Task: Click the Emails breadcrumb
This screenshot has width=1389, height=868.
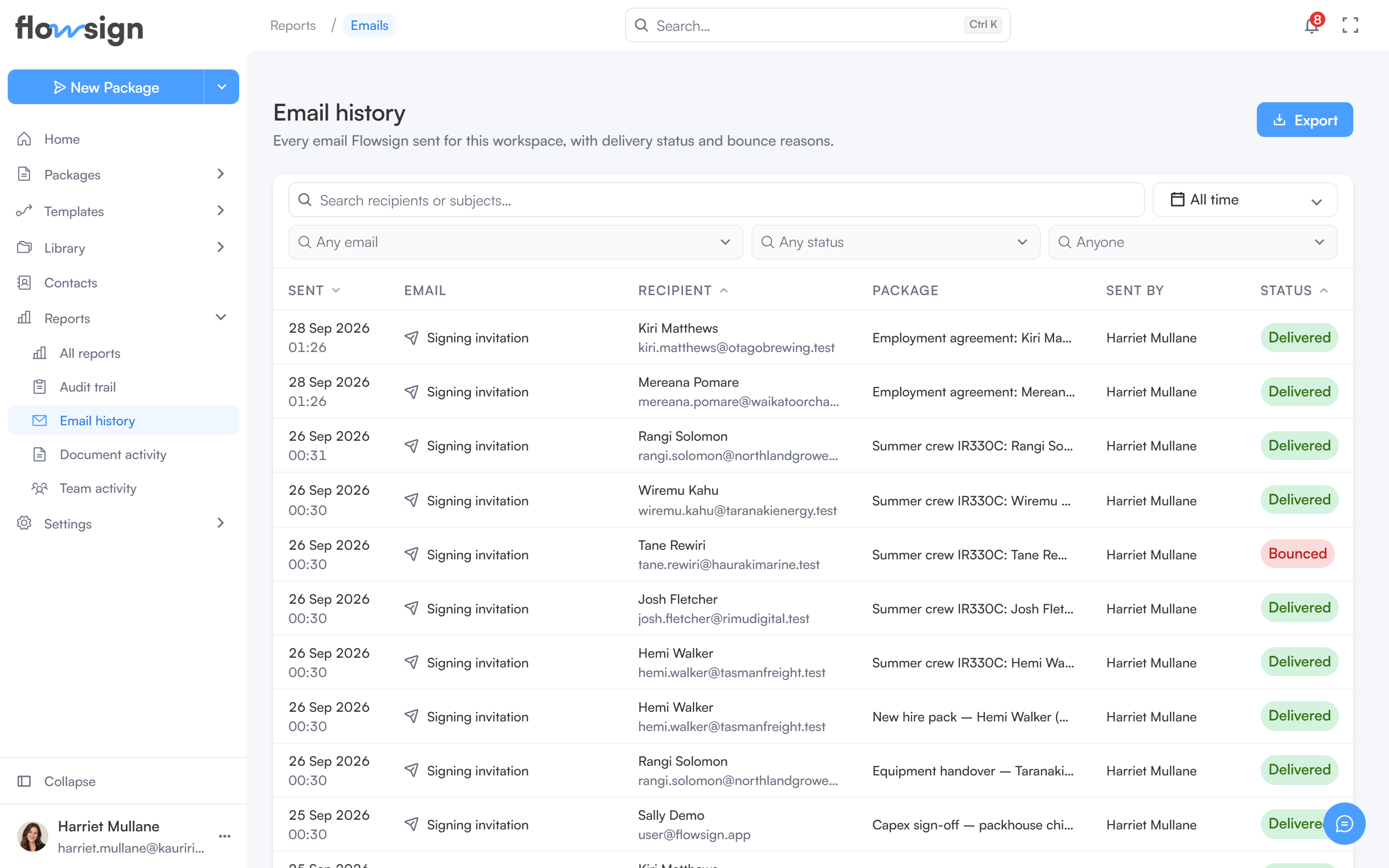Action: (369, 25)
